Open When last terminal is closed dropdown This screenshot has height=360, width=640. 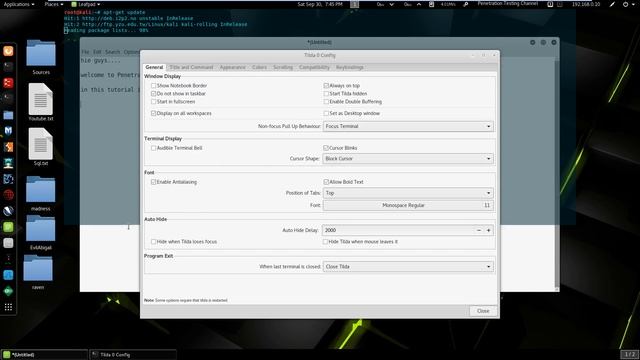tap(408, 267)
